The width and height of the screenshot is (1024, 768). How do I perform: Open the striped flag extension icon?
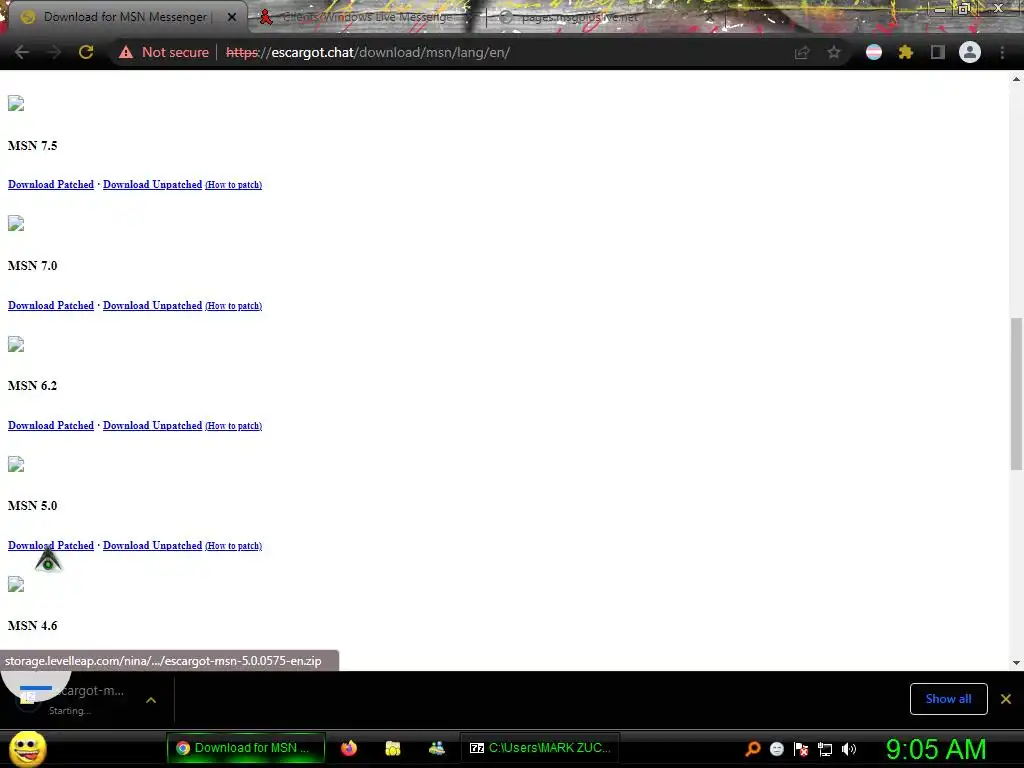(874, 52)
